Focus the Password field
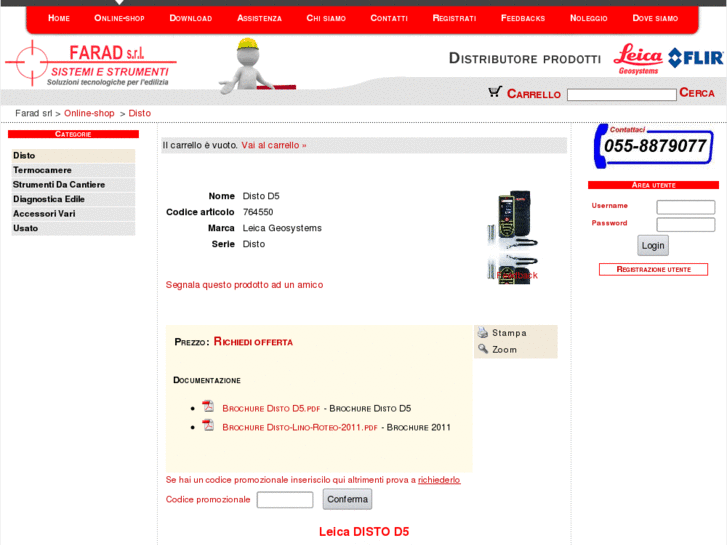 tap(686, 224)
